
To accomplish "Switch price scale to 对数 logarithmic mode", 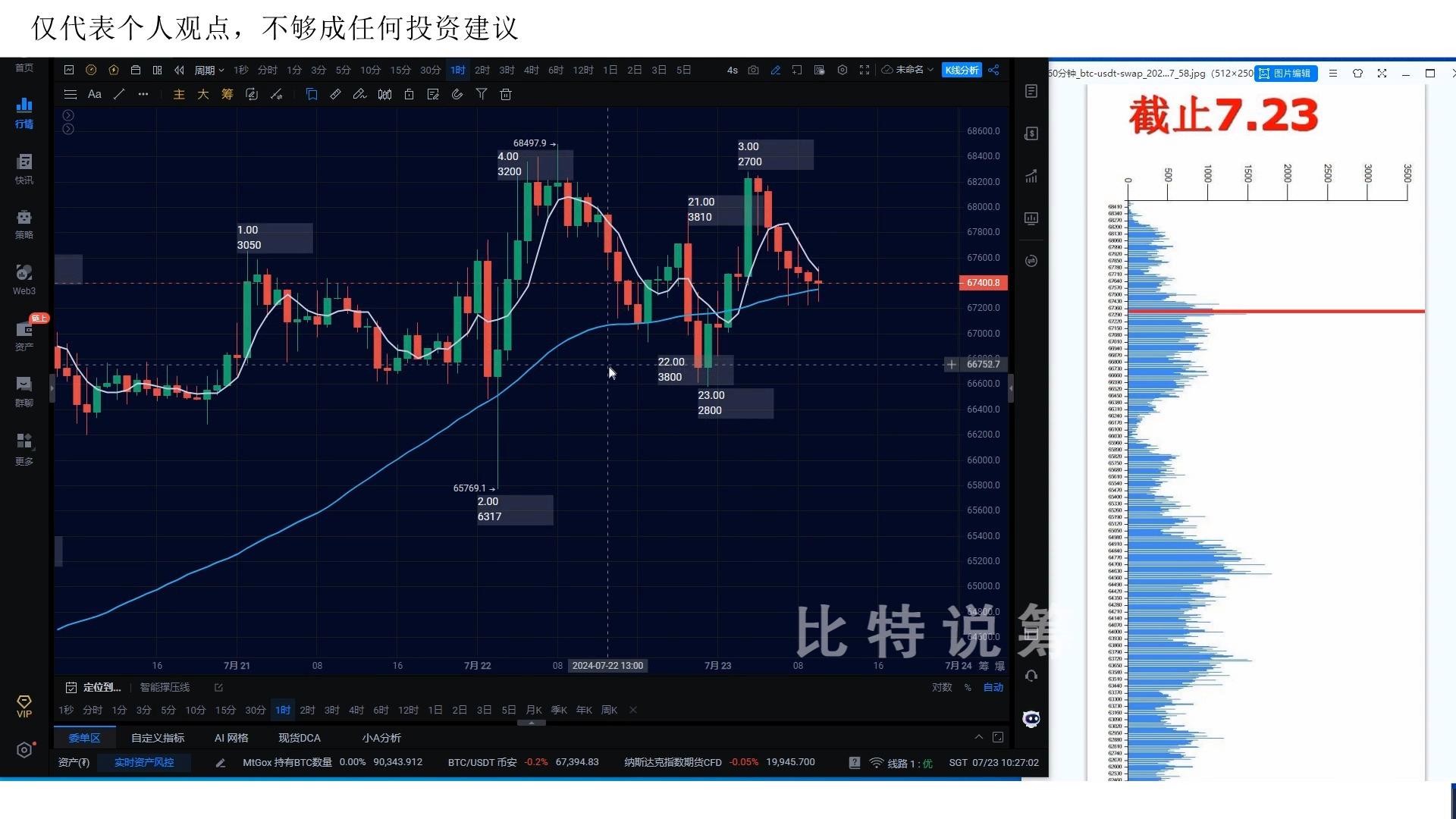I will tap(941, 687).
